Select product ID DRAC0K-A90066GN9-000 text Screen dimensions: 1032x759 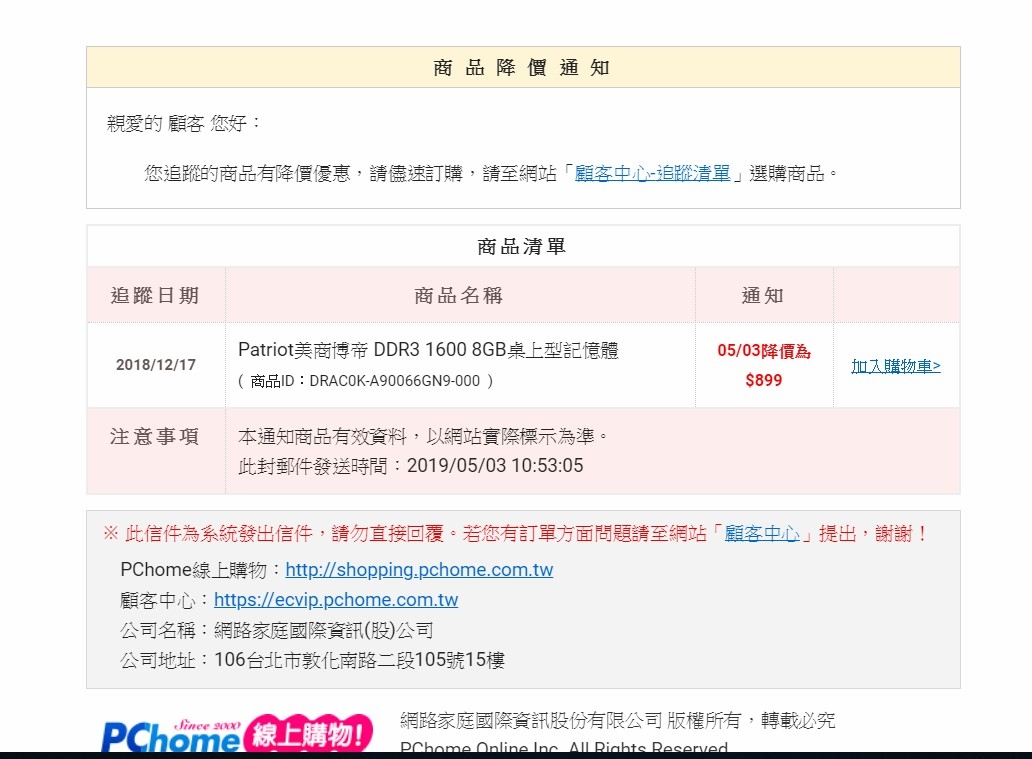(395, 381)
